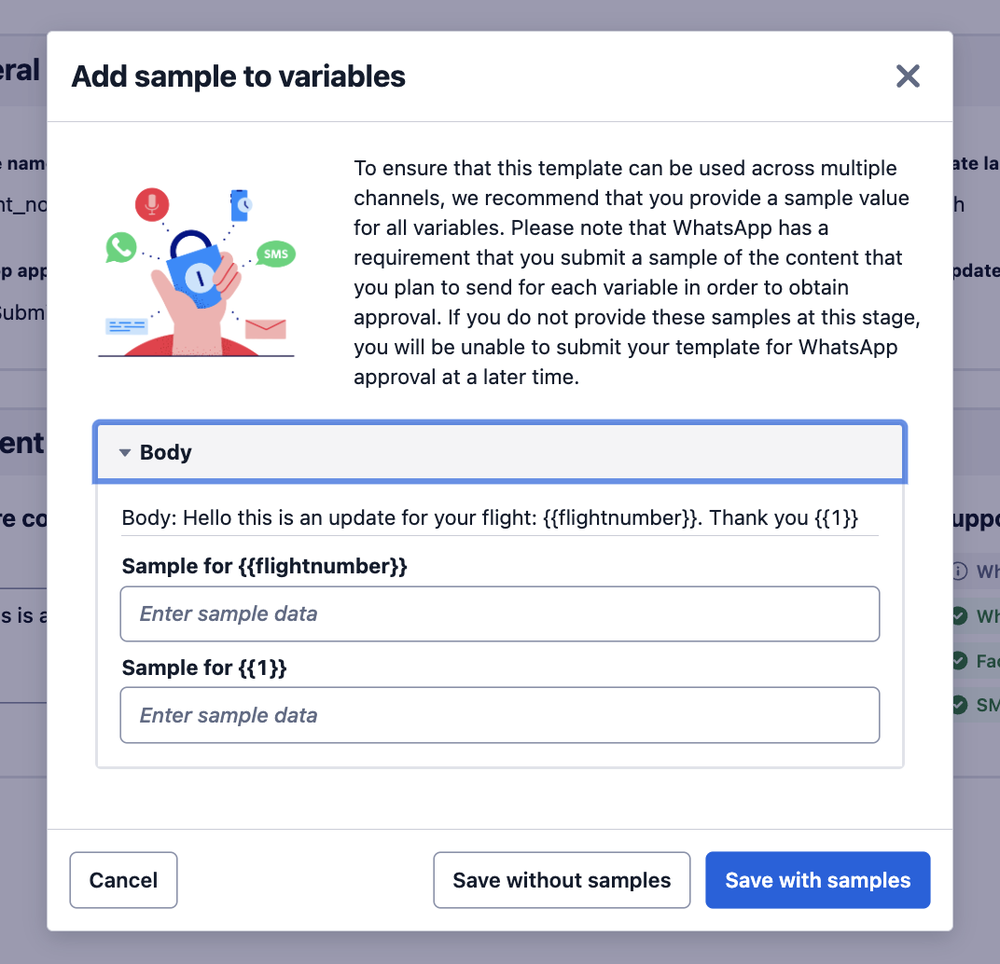Click the green checkmark next to SMS
Viewport: 1000px width, 964px height.
960,705
